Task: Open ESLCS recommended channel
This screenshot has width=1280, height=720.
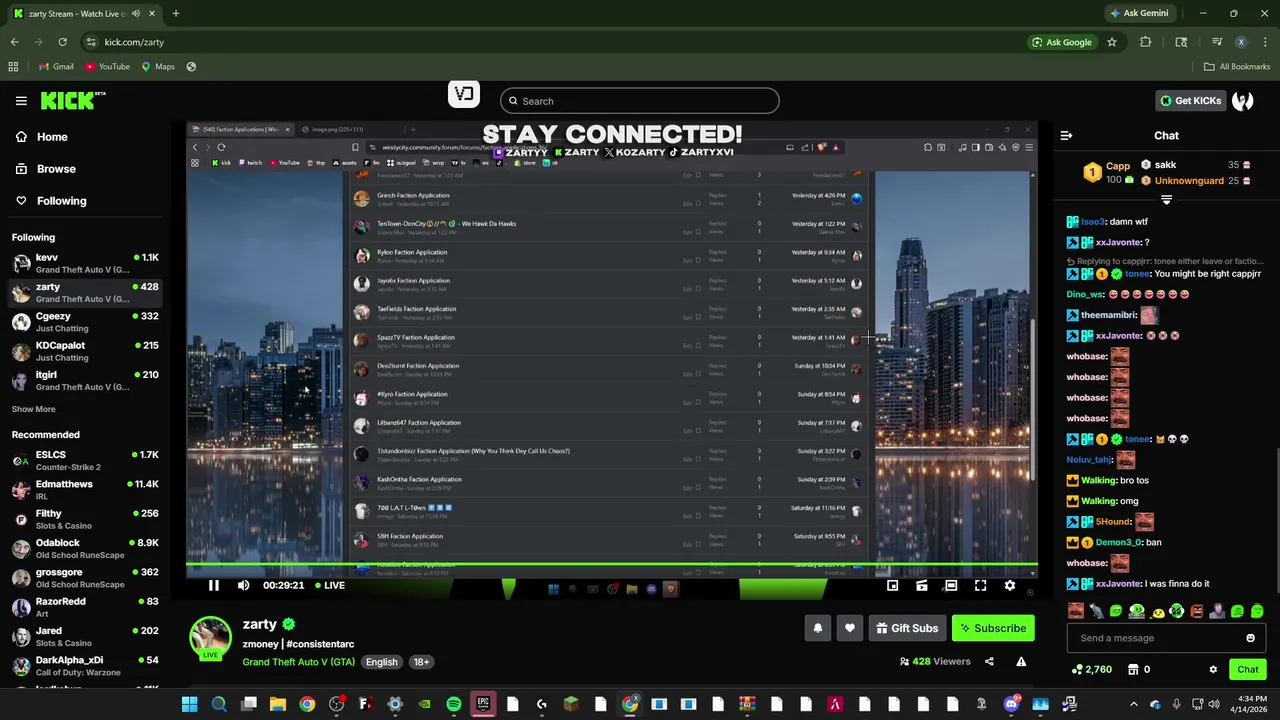Action: point(85,460)
